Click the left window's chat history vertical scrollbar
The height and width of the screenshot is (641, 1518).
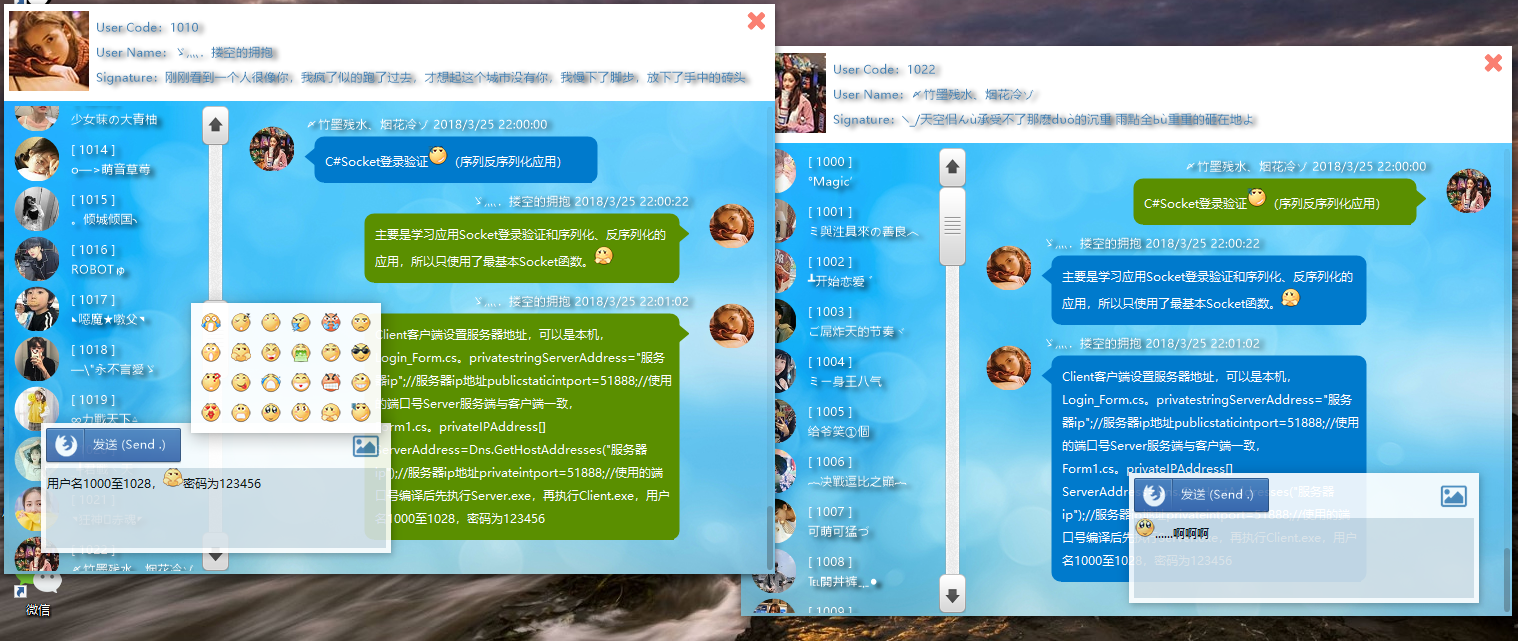coord(769,536)
